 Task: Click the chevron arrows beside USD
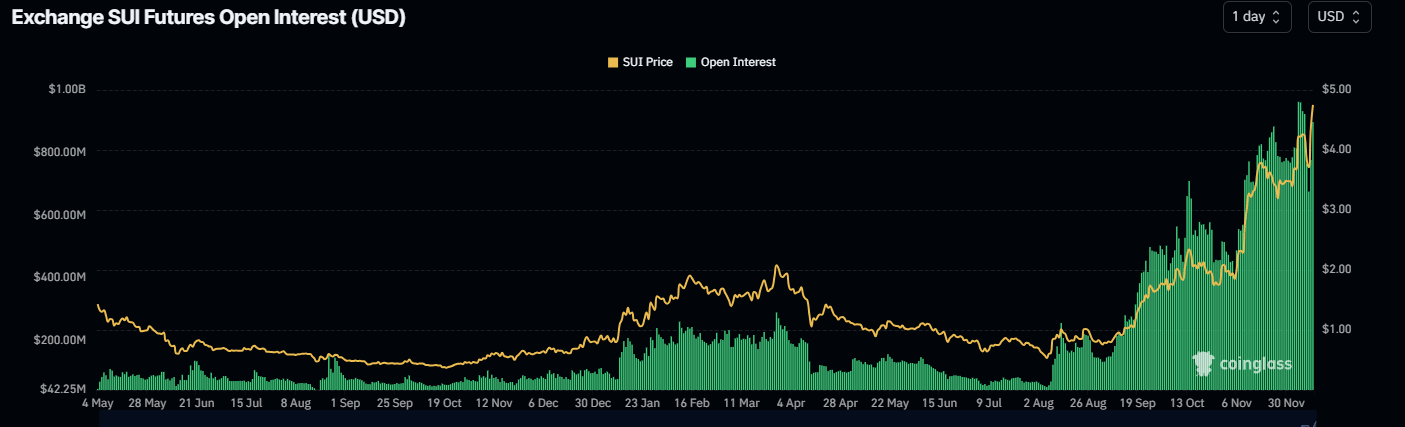[x=1356, y=17]
